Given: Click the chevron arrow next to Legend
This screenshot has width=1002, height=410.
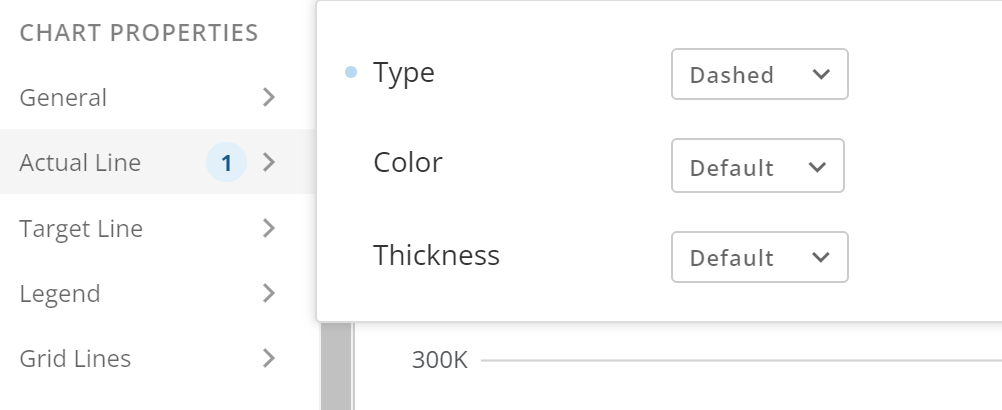Looking at the screenshot, I should click(x=268, y=293).
